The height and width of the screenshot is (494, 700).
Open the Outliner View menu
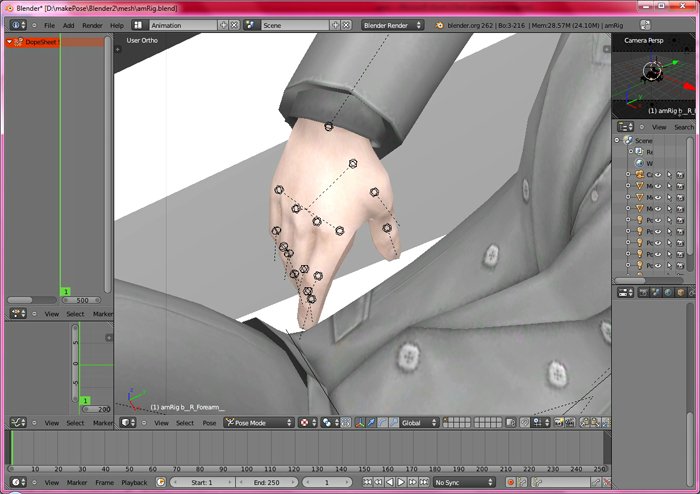(x=659, y=127)
